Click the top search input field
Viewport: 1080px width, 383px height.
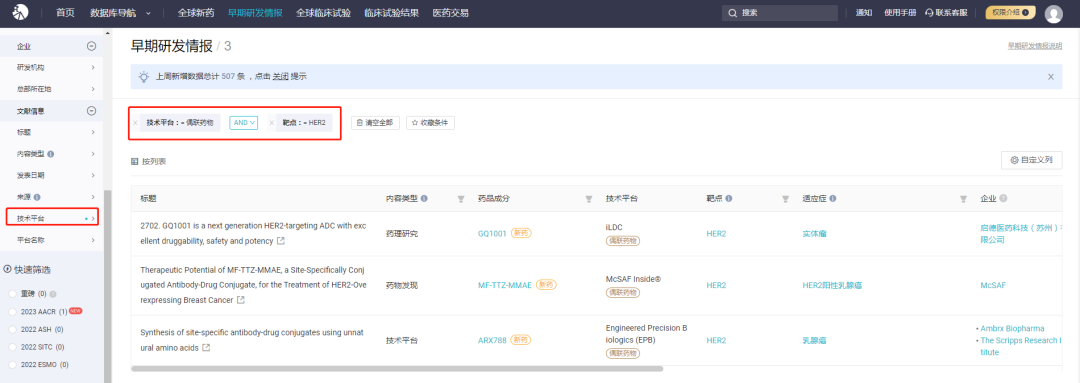pyautogui.click(x=780, y=13)
